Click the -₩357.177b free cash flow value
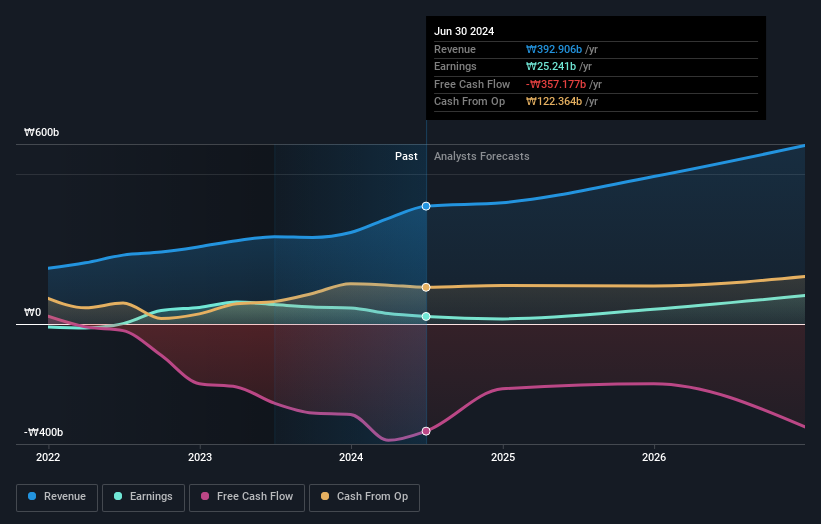The image size is (821, 524). pyautogui.click(x=556, y=84)
